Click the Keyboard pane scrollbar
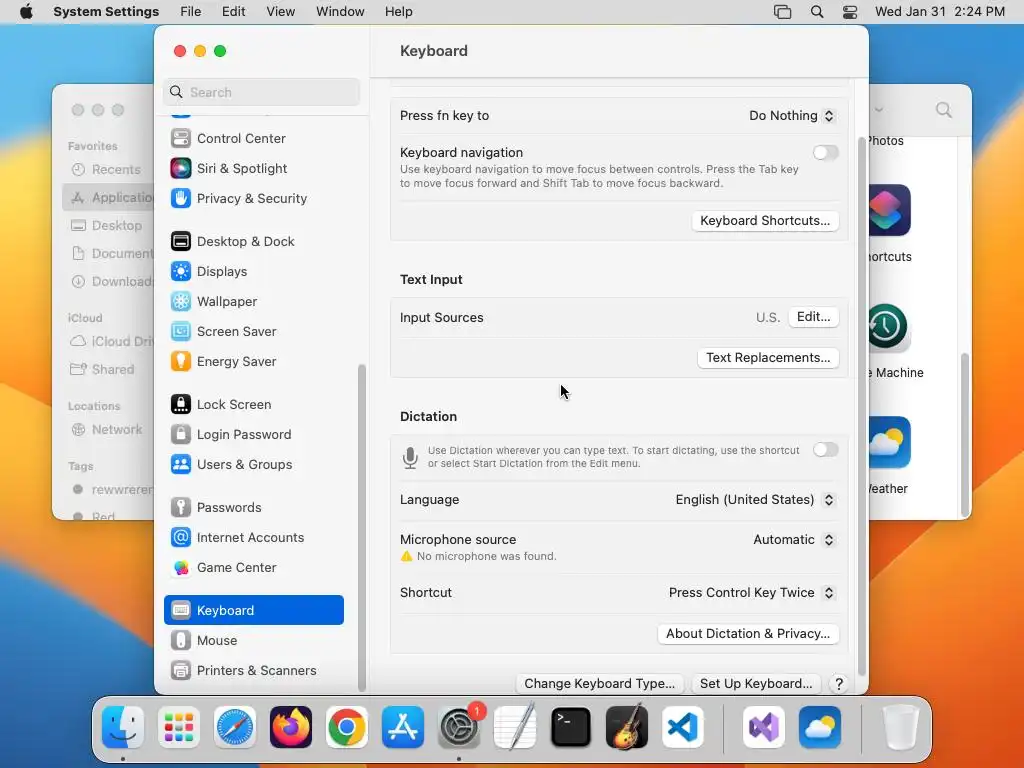The width and height of the screenshot is (1024, 768). click(861, 406)
